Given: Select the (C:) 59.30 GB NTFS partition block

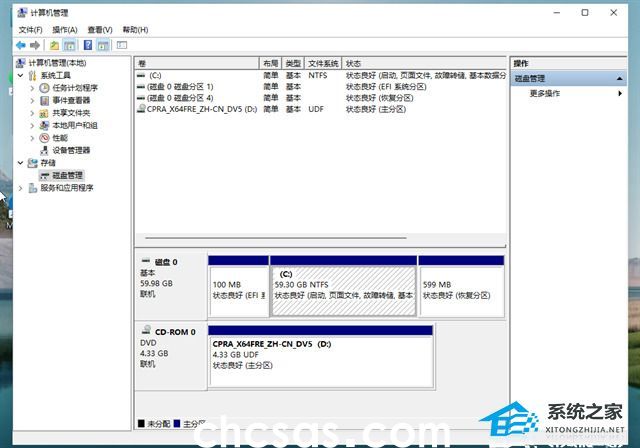Looking at the screenshot, I should click(x=344, y=286).
